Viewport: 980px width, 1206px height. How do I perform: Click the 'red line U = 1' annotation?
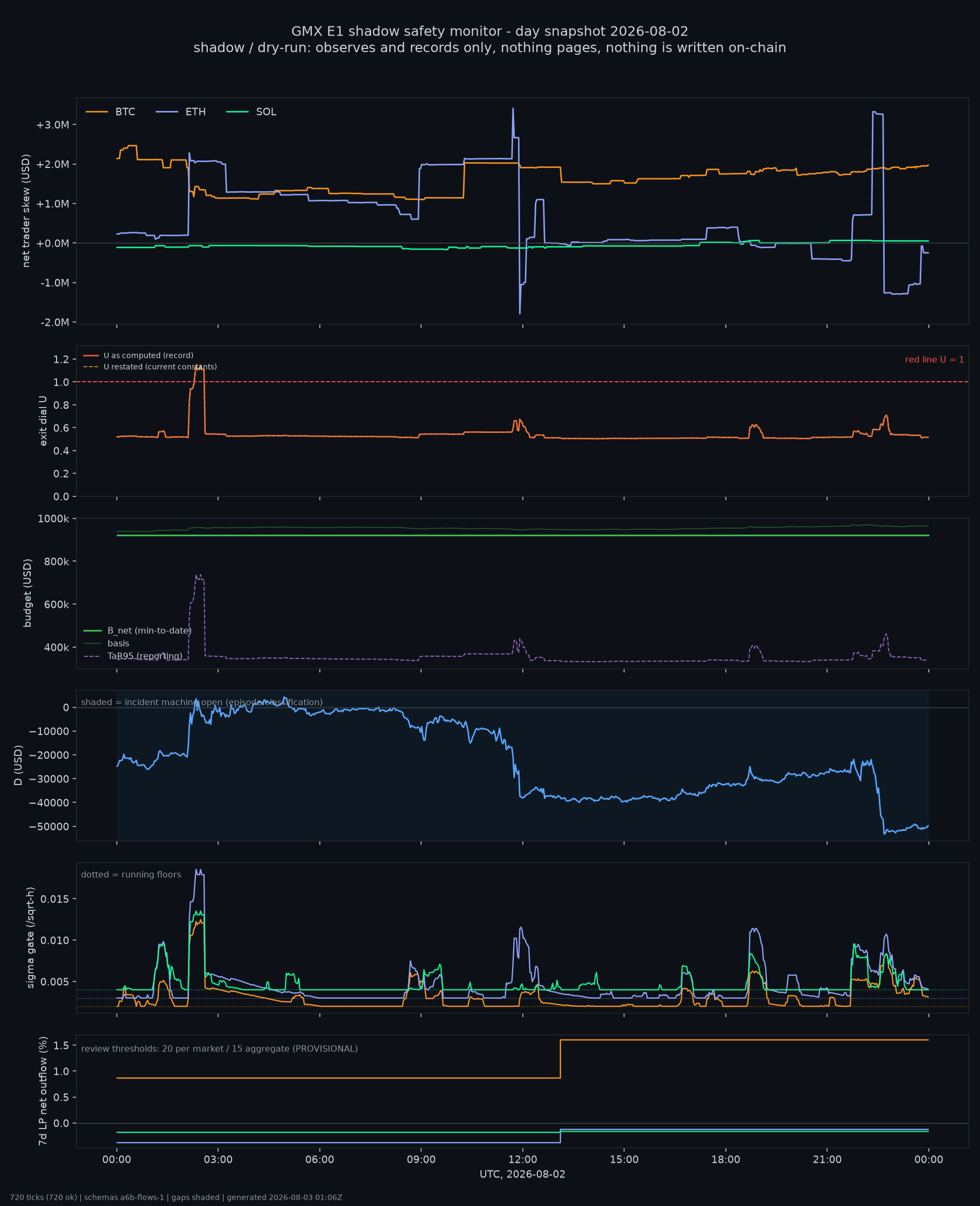coord(934,360)
